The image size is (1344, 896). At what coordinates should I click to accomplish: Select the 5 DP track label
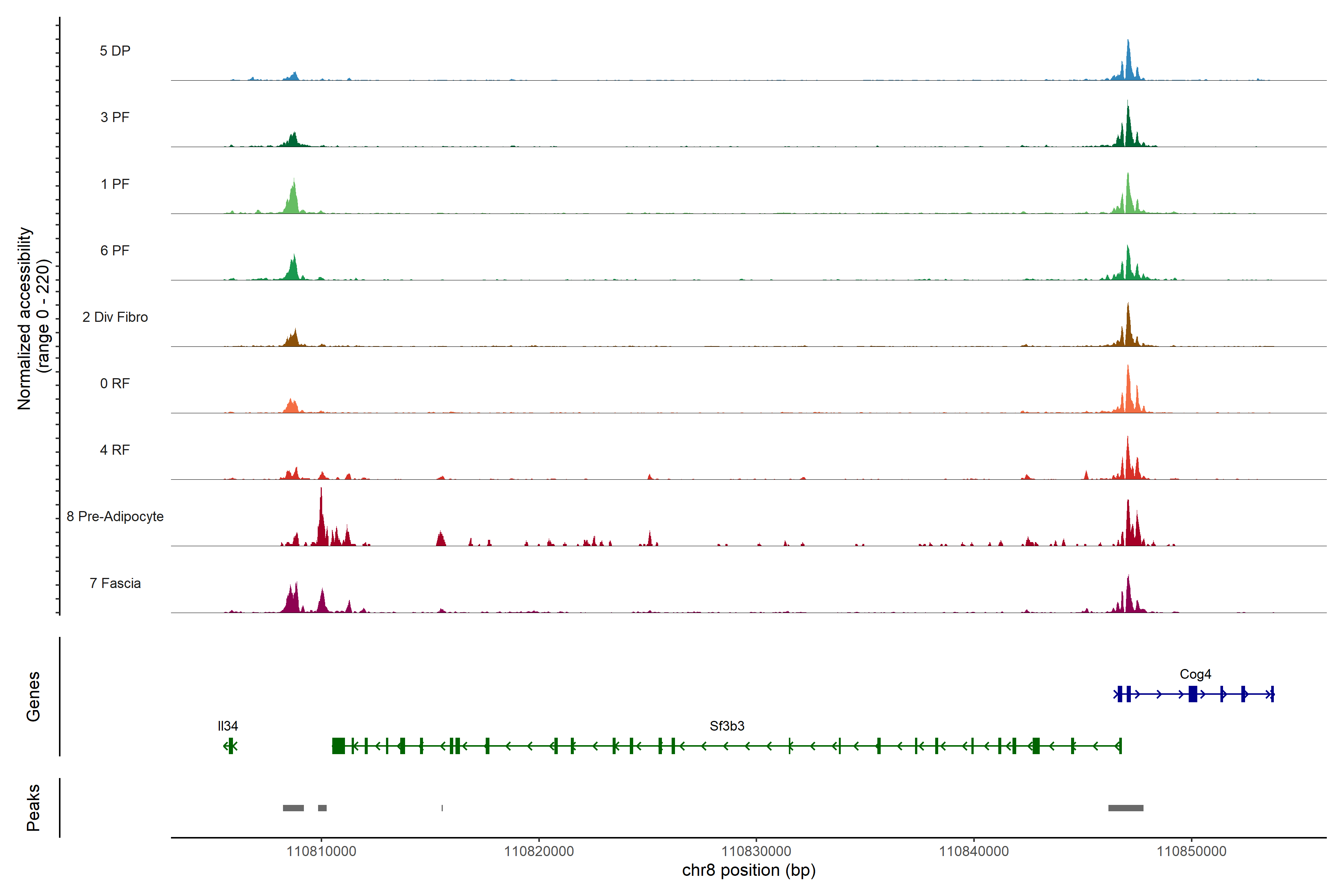coord(115,51)
